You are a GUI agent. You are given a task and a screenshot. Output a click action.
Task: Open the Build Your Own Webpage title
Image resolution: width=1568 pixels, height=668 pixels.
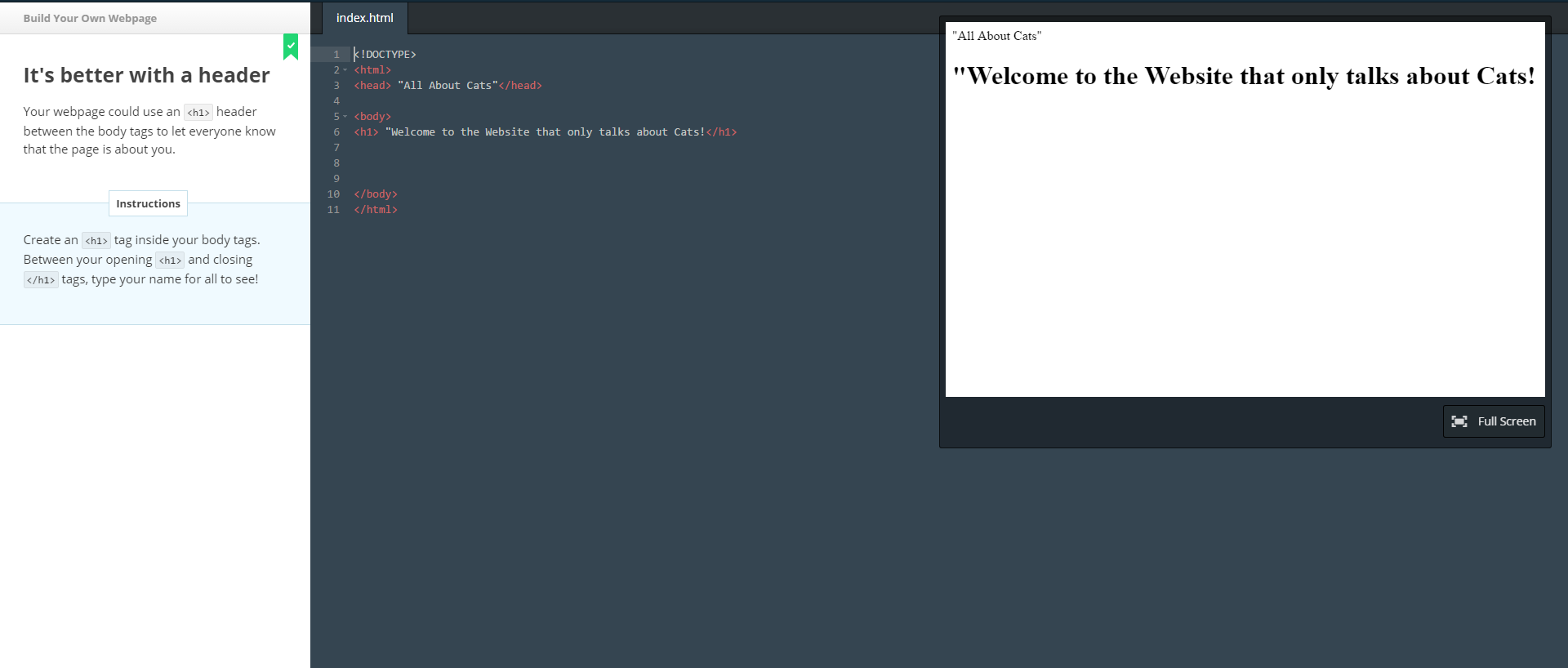coord(90,18)
